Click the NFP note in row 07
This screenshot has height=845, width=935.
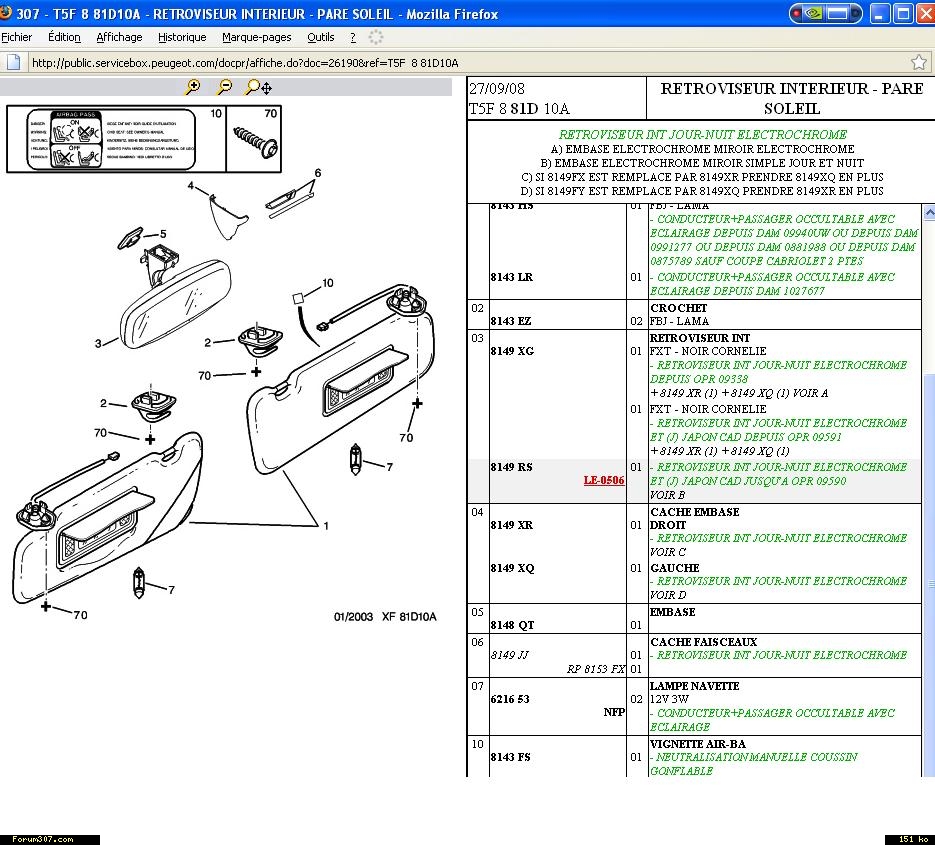point(614,712)
